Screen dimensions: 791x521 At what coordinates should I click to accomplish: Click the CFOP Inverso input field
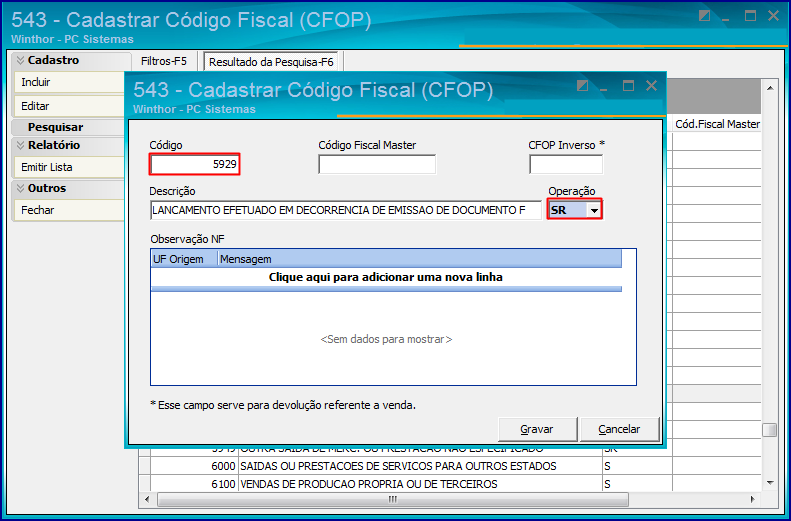pyautogui.click(x=566, y=164)
